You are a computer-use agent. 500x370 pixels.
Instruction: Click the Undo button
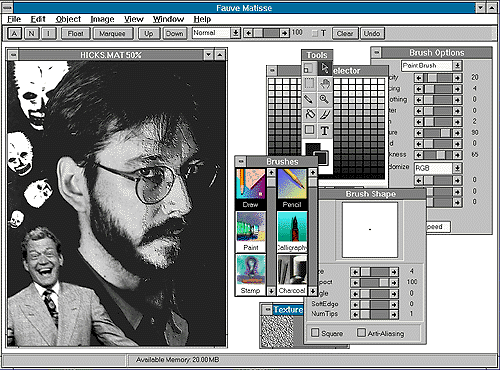coord(372,33)
